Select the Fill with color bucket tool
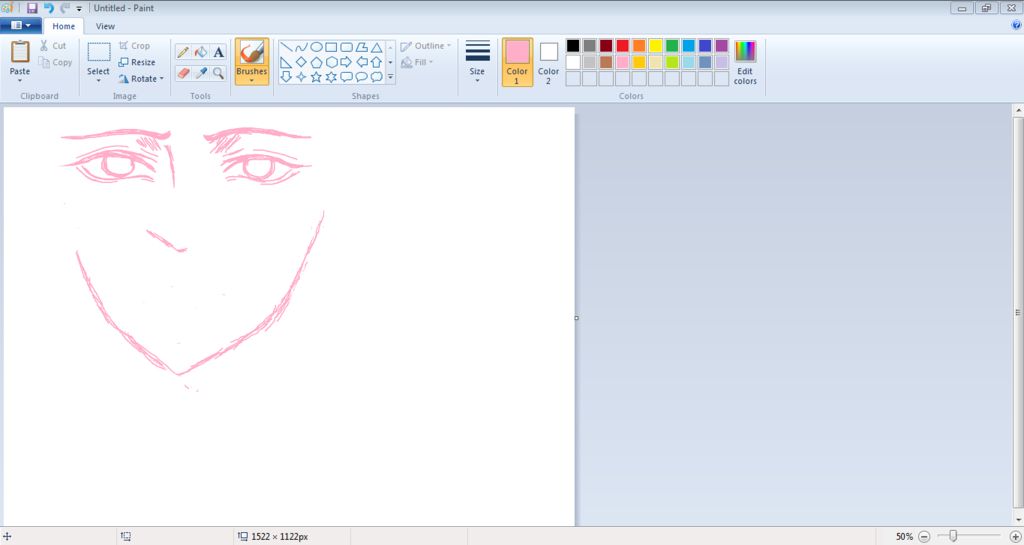The height and width of the screenshot is (545, 1024). point(201,52)
